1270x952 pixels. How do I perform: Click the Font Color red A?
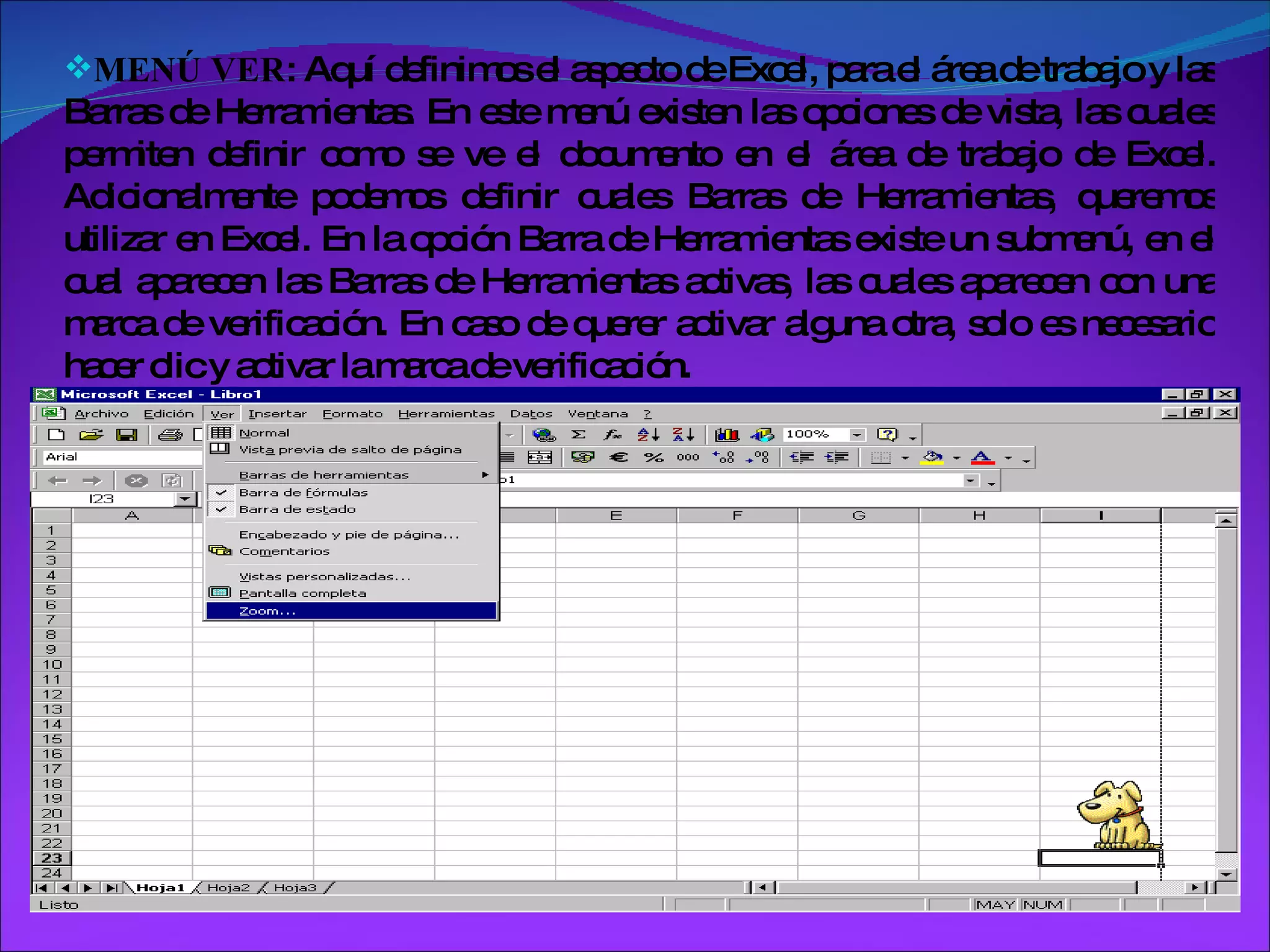(982, 457)
